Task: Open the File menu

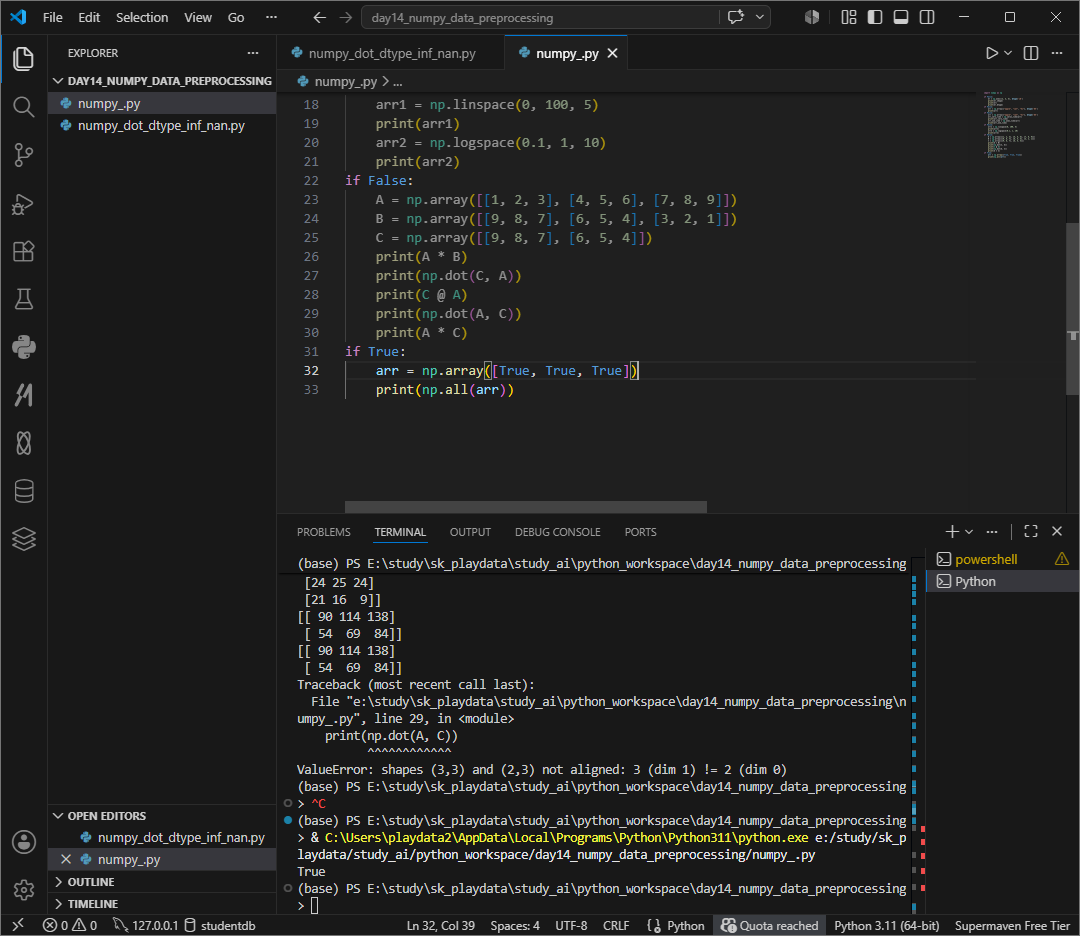Action: 52,17
